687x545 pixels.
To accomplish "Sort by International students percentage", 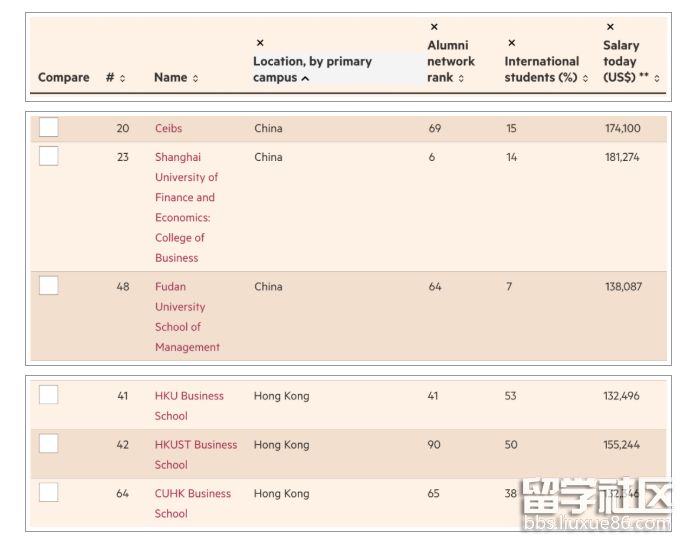I will pos(585,78).
